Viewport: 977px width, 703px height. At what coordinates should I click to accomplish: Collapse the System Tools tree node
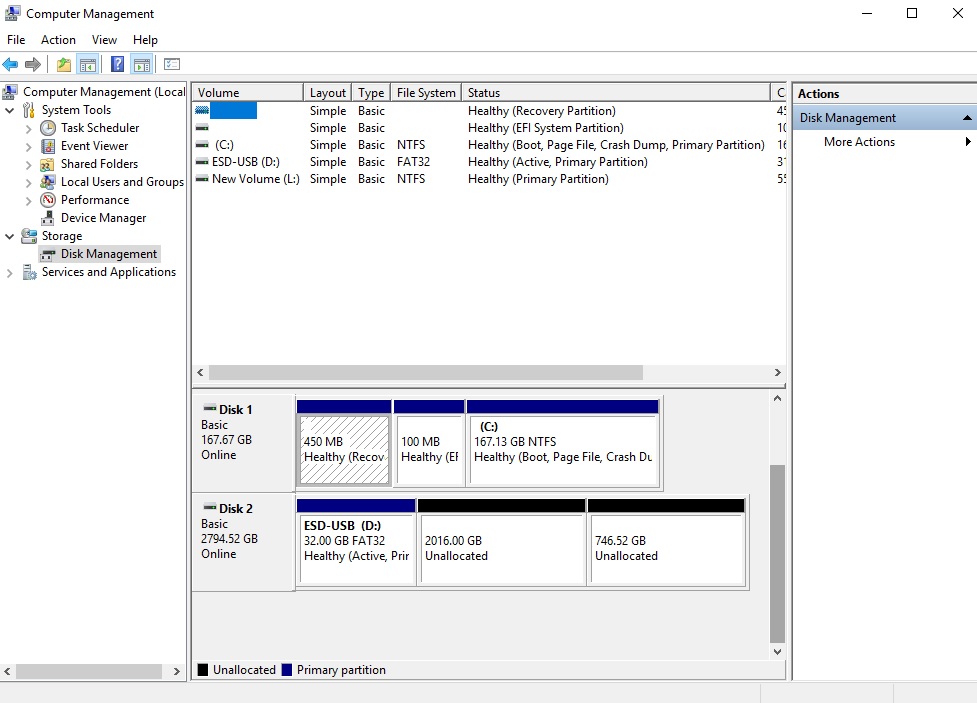9,110
